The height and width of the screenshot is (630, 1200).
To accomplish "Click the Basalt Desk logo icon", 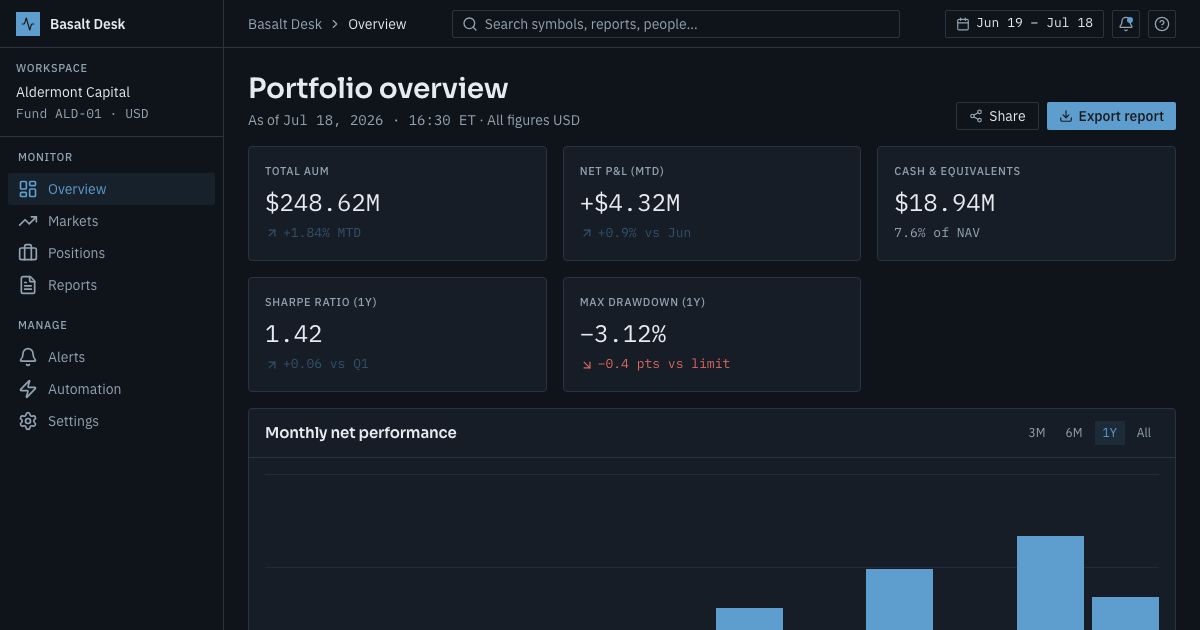I will click(x=28, y=24).
